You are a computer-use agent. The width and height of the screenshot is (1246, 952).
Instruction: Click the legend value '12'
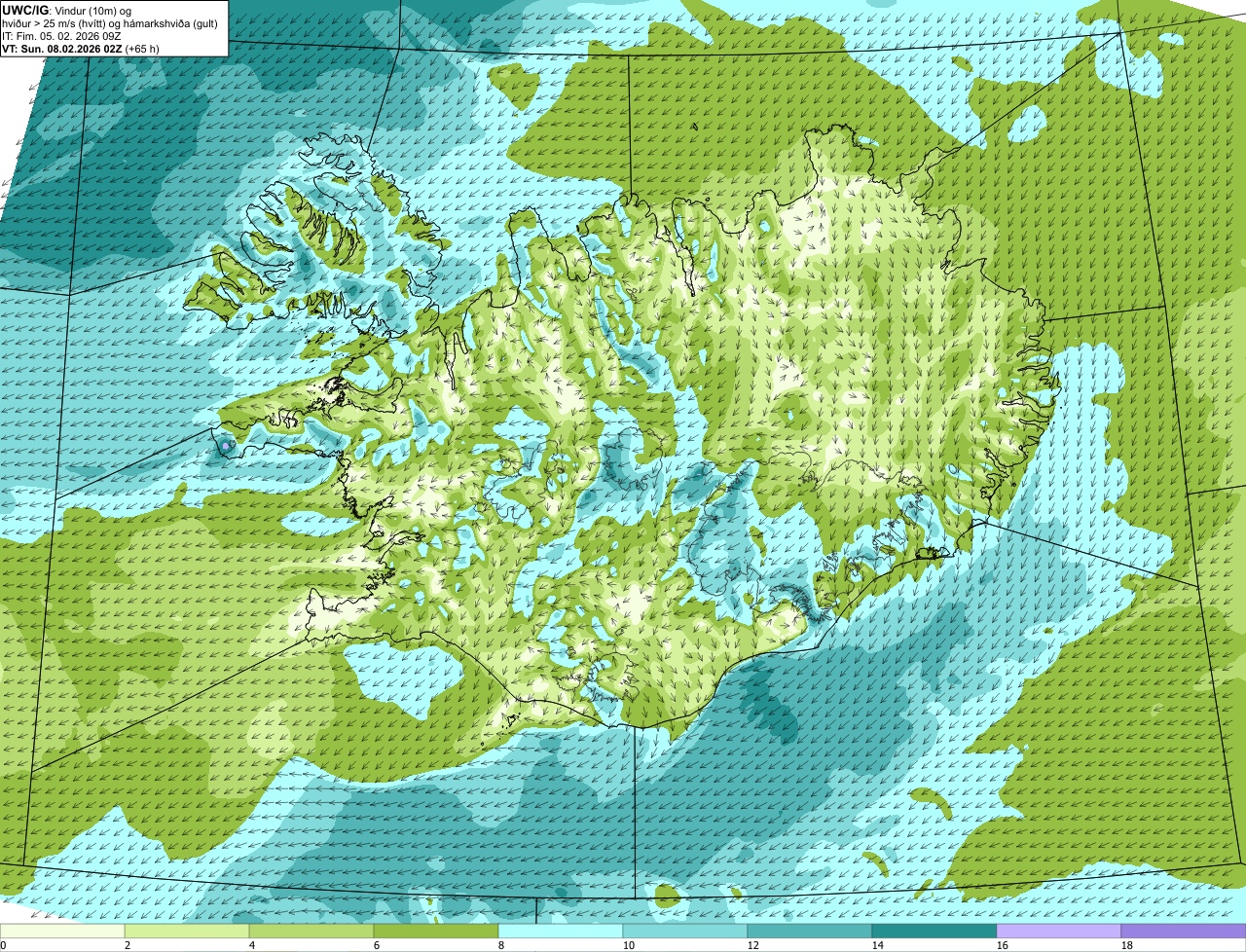pos(753,945)
